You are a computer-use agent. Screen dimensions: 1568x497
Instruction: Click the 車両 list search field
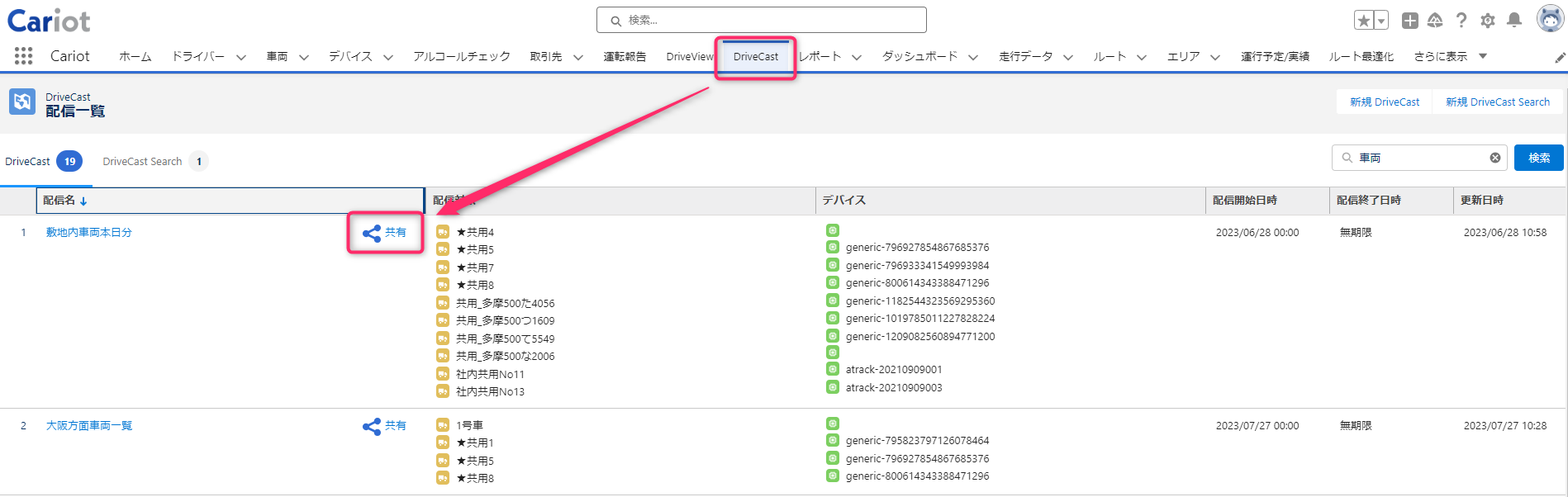pyautogui.click(x=1419, y=158)
